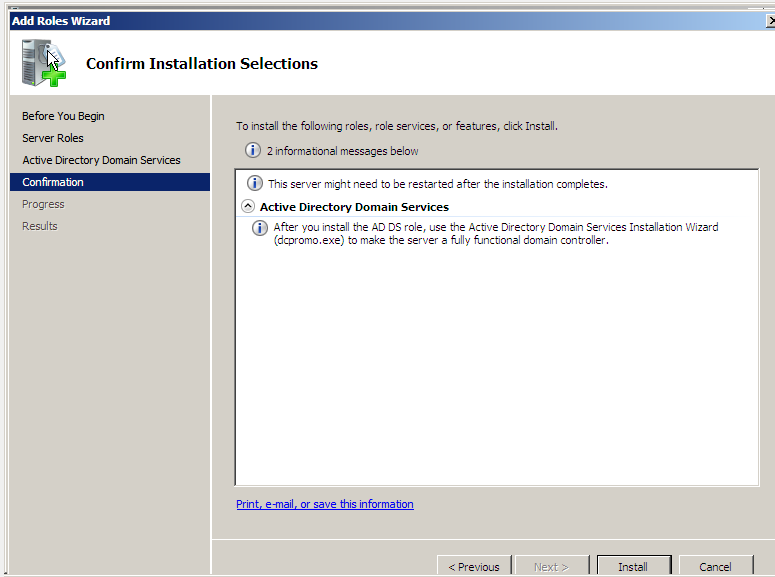Viewport: 775px width, 577px height.
Task: Click the 'To install the following roles' instruction
Action: pyautogui.click(x=397, y=126)
